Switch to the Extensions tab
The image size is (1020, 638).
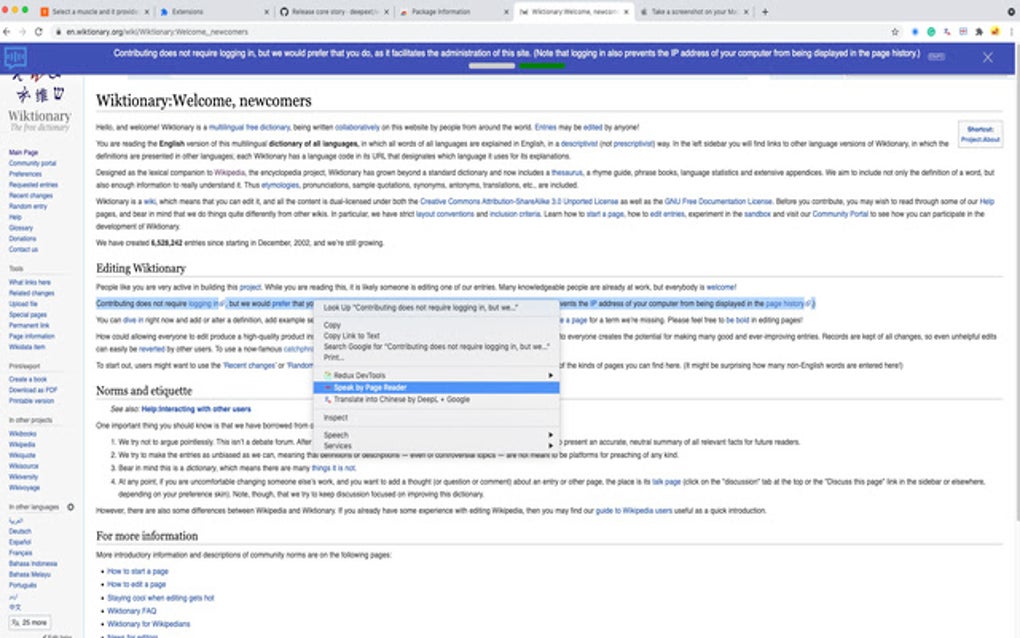[x=214, y=12]
